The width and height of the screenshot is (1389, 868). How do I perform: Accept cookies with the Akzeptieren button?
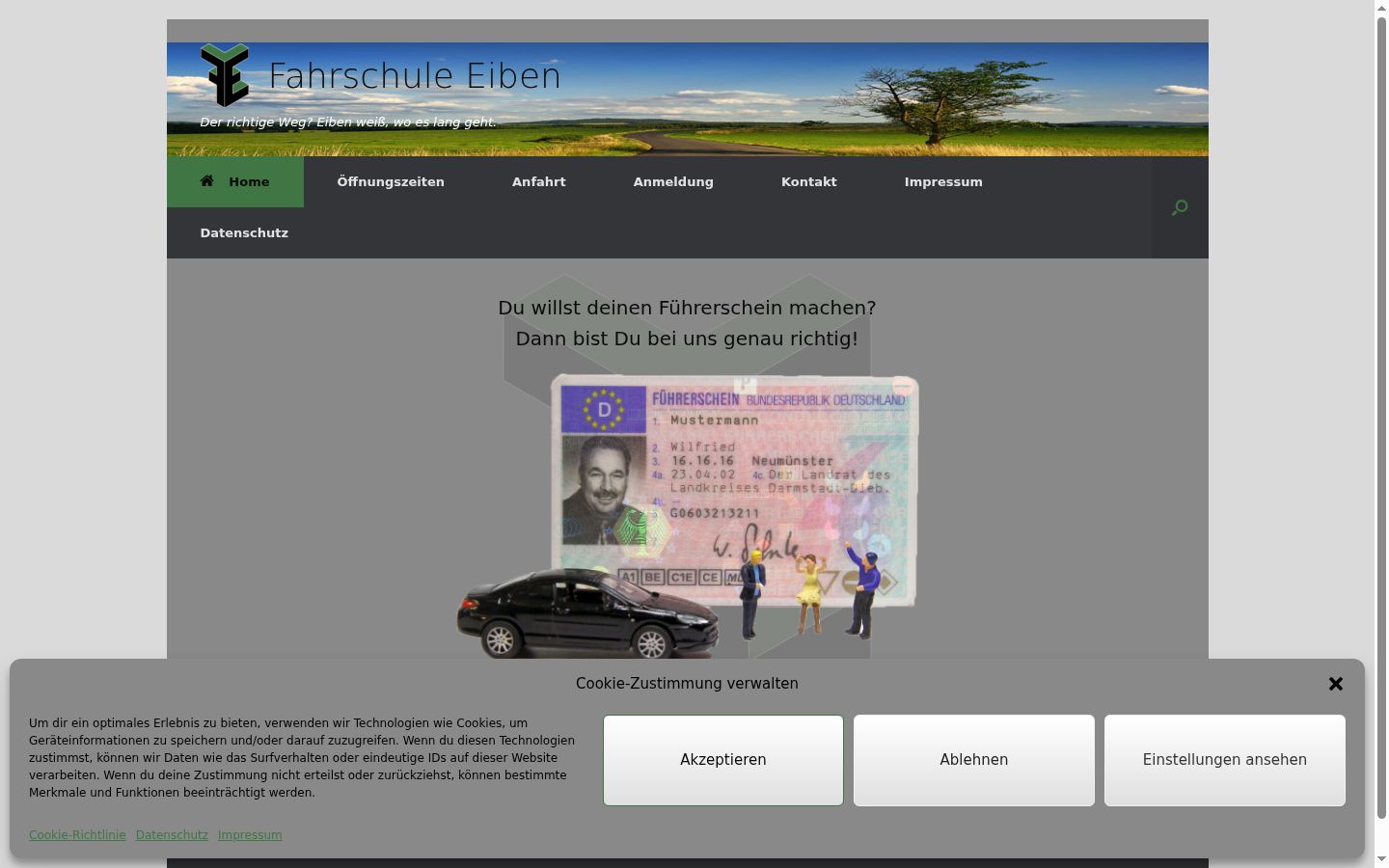point(723,760)
